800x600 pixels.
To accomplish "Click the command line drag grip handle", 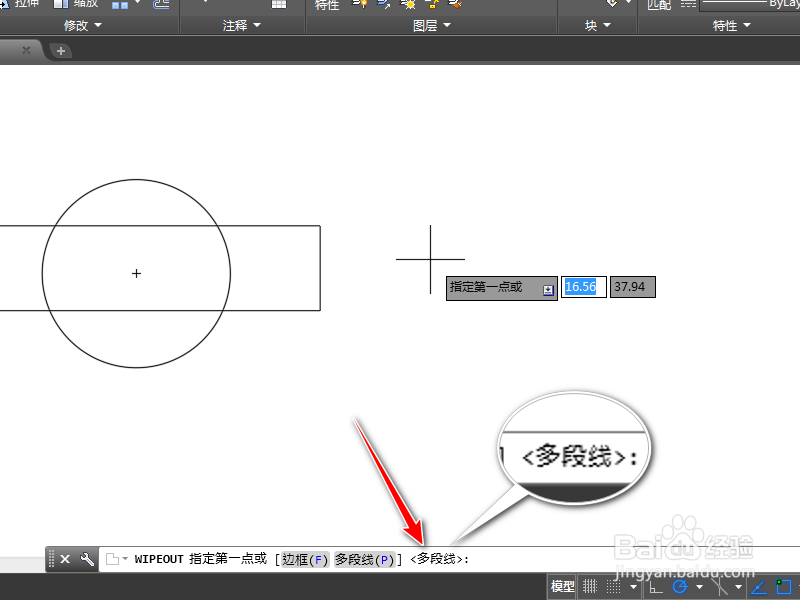I will coord(51,559).
